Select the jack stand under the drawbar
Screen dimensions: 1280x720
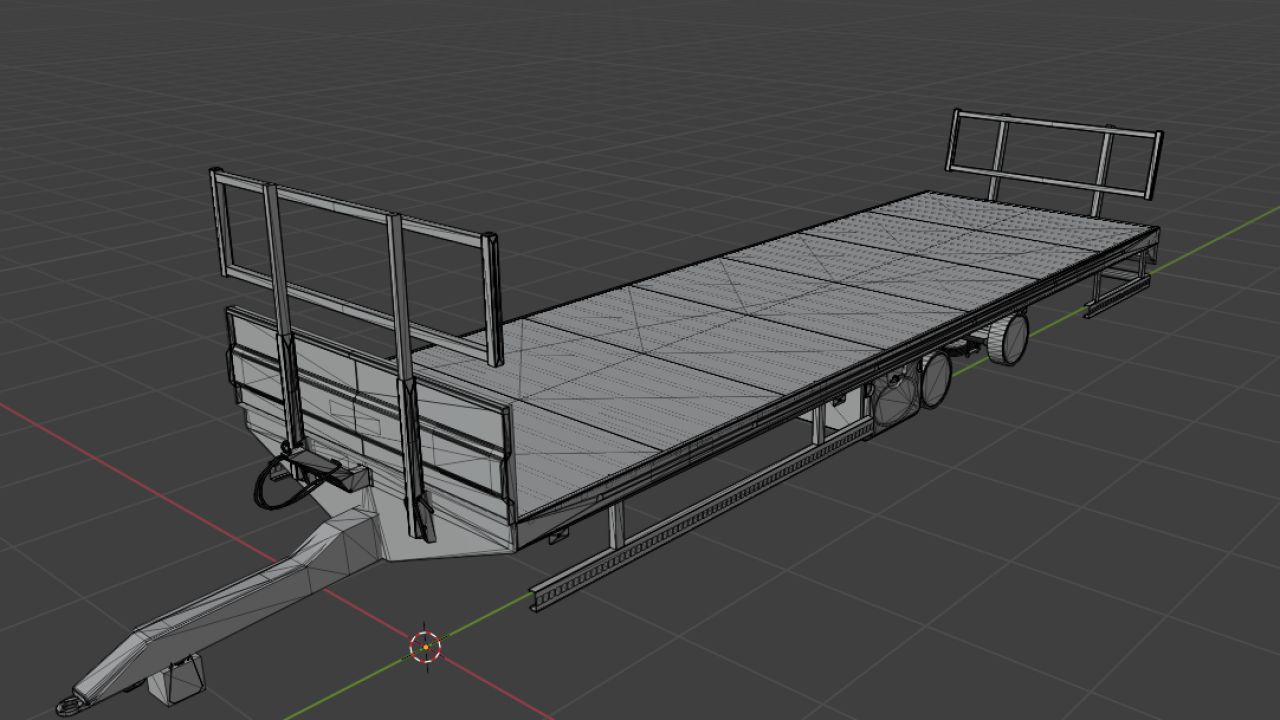coord(178,679)
